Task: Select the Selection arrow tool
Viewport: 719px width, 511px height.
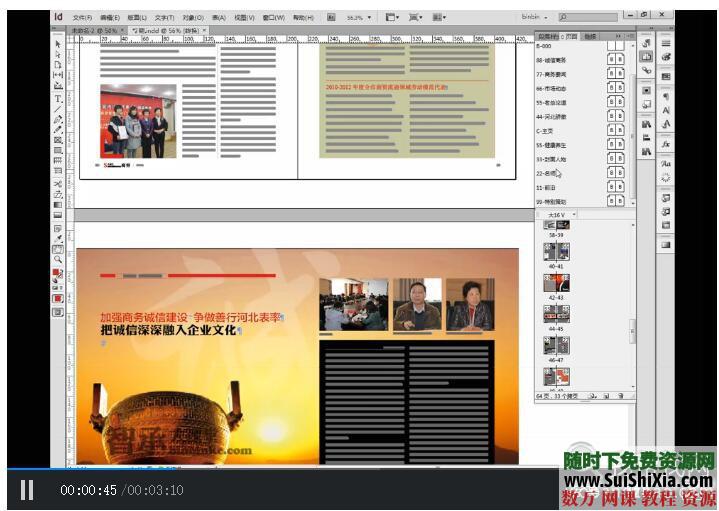Action: coord(58,44)
